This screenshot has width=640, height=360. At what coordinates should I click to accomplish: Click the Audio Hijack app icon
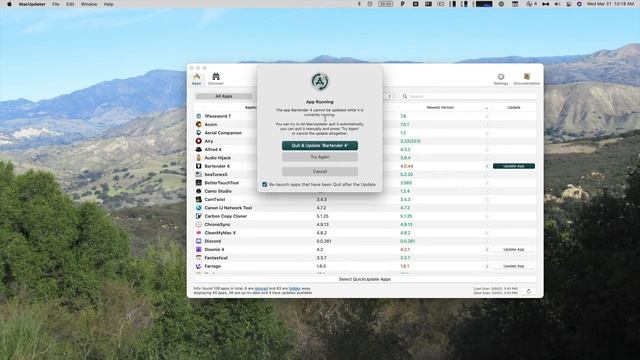pyautogui.click(x=199, y=158)
